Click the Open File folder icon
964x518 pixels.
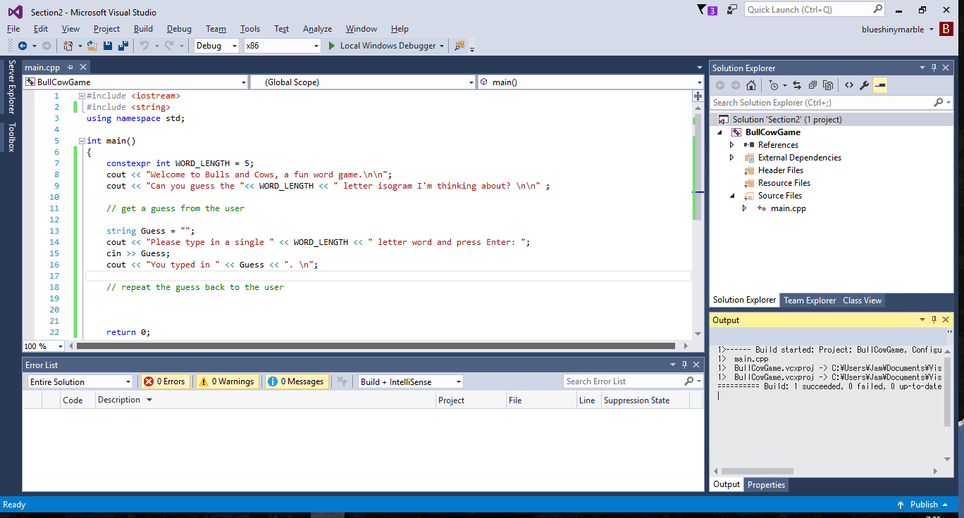pyautogui.click(x=92, y=45)
